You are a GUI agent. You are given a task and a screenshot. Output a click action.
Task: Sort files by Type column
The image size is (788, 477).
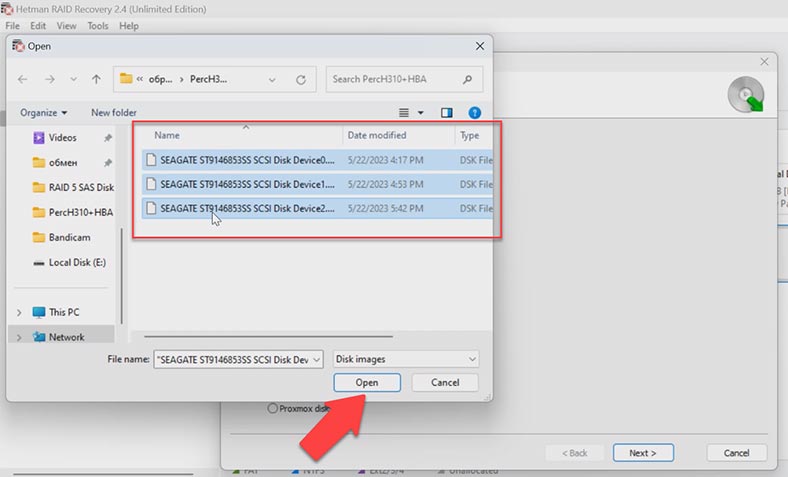tap(470, 135)
